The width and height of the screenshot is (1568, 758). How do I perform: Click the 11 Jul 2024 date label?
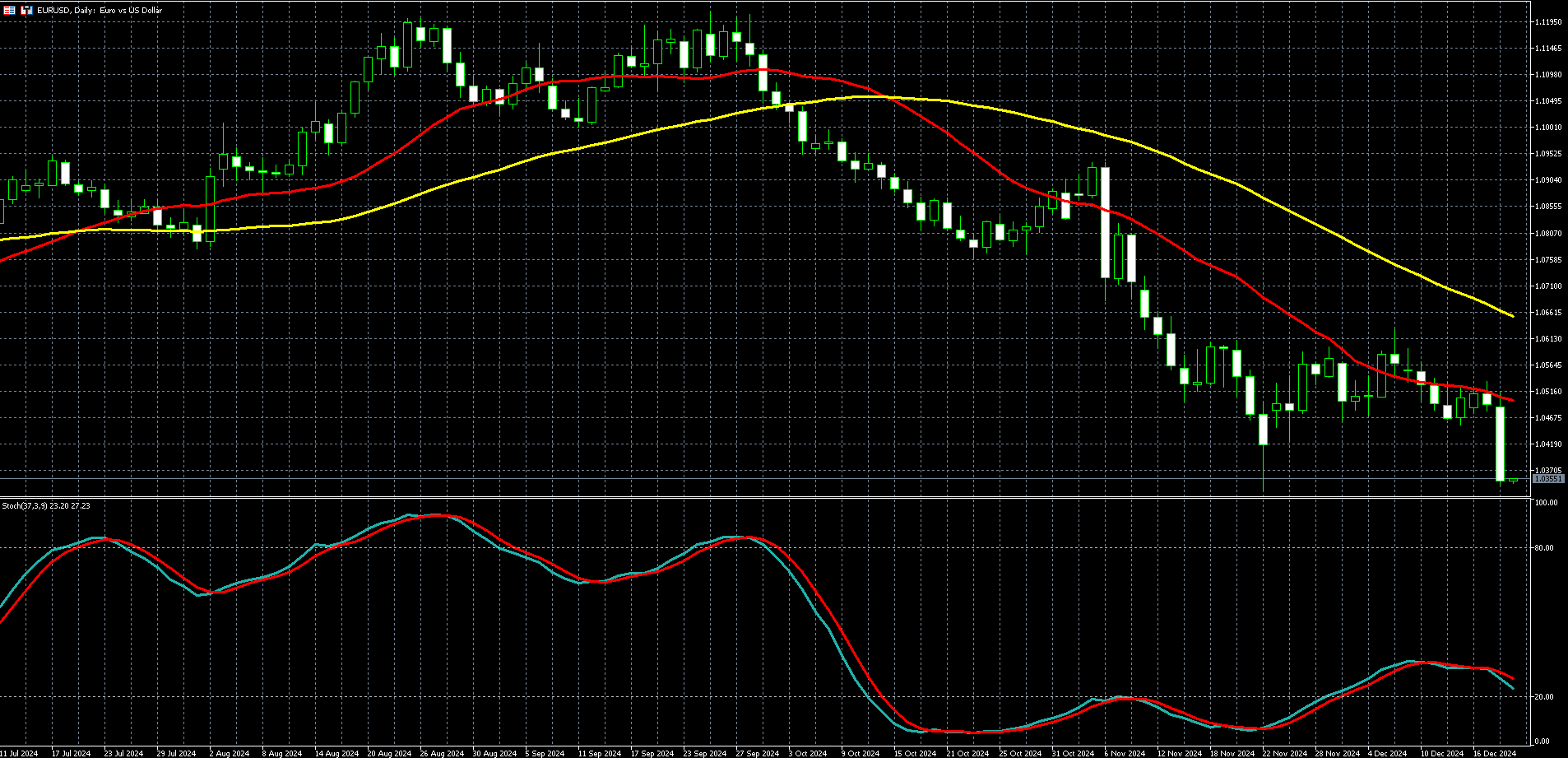19,753
